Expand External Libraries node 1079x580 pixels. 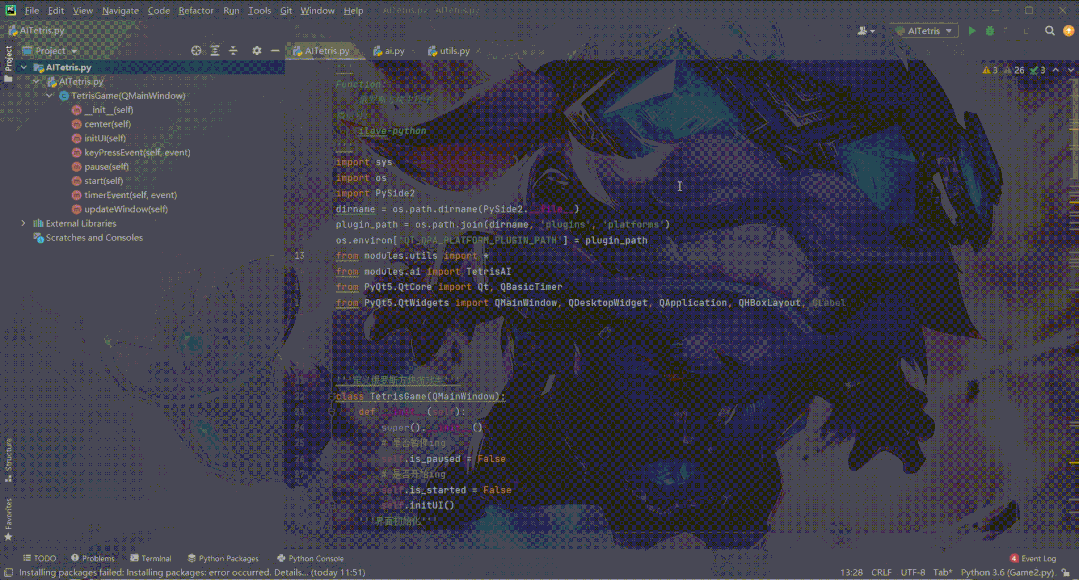pos(23,224)
